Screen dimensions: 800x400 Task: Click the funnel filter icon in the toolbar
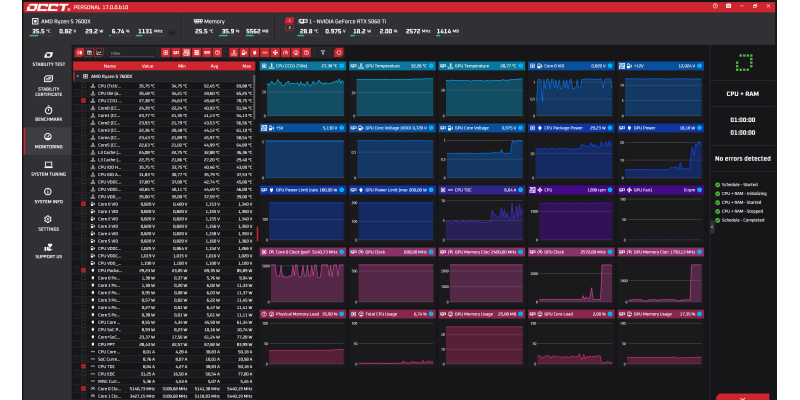[x=323, y=53]
